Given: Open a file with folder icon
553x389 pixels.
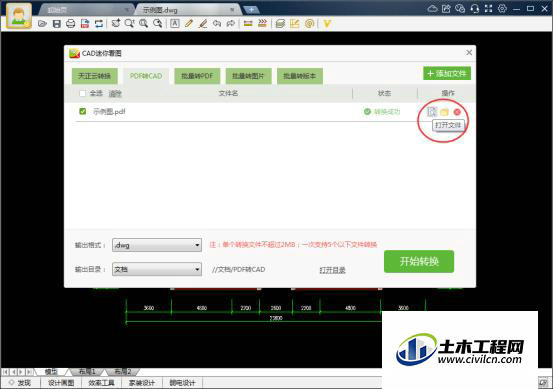Looking at the screenshot, I should click(42, 24).
